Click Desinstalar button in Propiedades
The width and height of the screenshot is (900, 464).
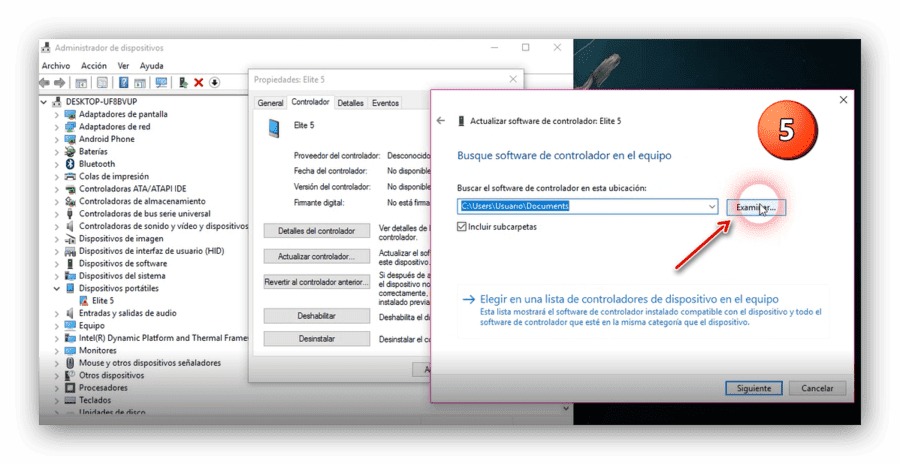317,339
